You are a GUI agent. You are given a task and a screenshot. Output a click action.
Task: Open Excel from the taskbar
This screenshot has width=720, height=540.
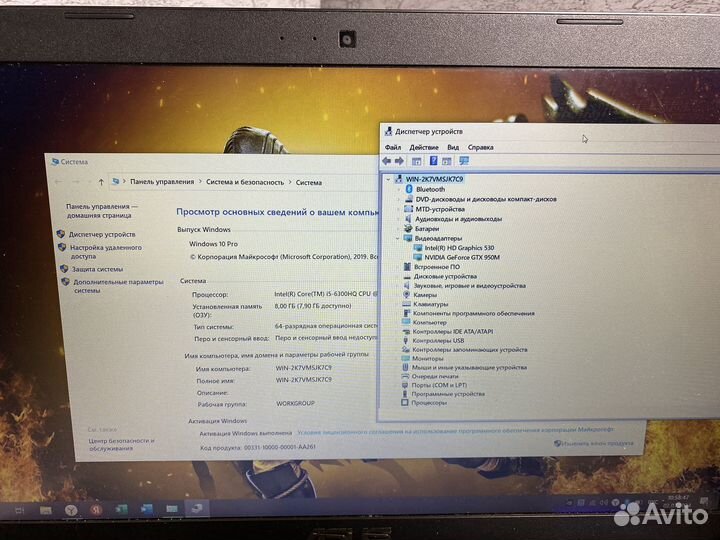tap(121, 509)
